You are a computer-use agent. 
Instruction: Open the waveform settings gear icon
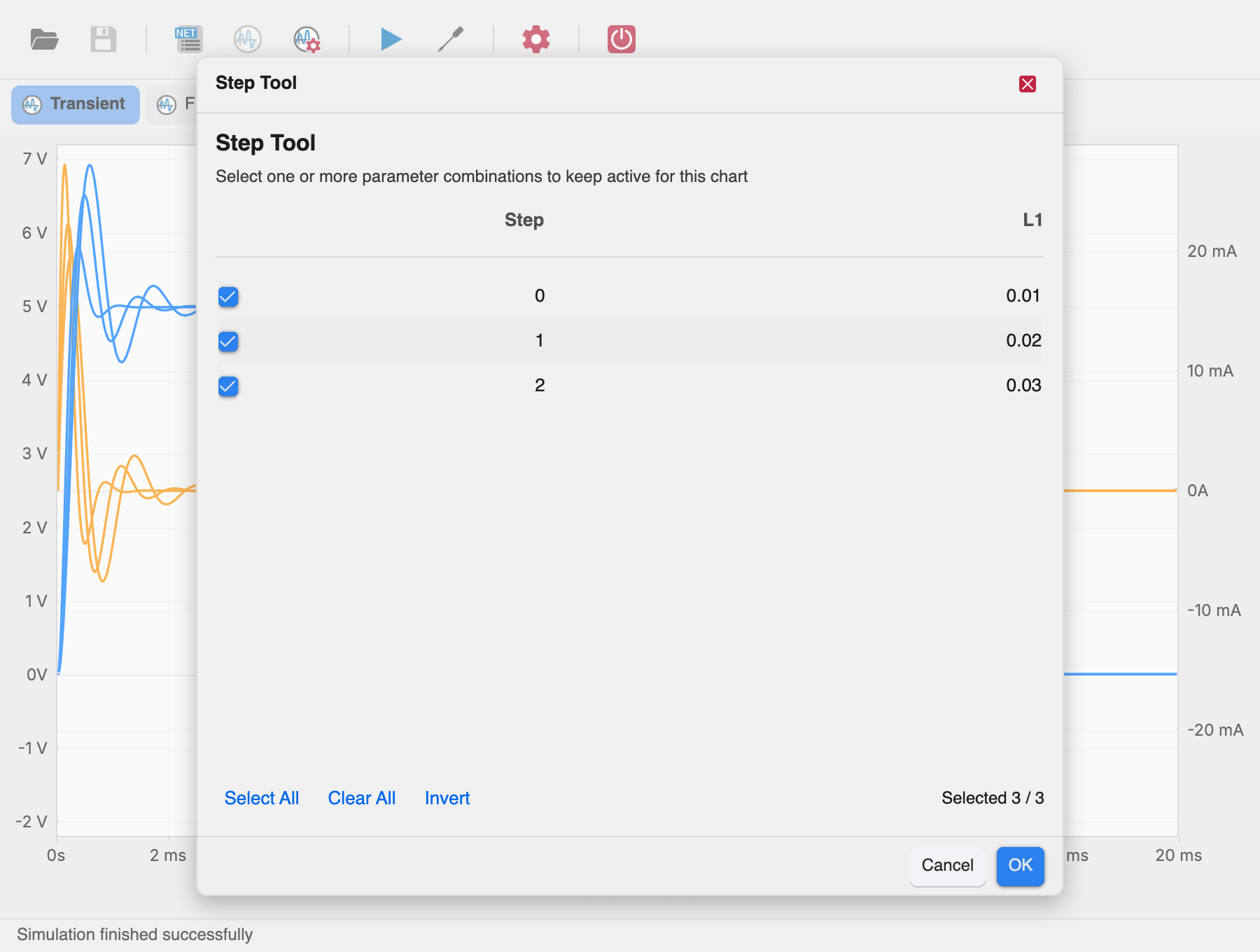(307, 39)
